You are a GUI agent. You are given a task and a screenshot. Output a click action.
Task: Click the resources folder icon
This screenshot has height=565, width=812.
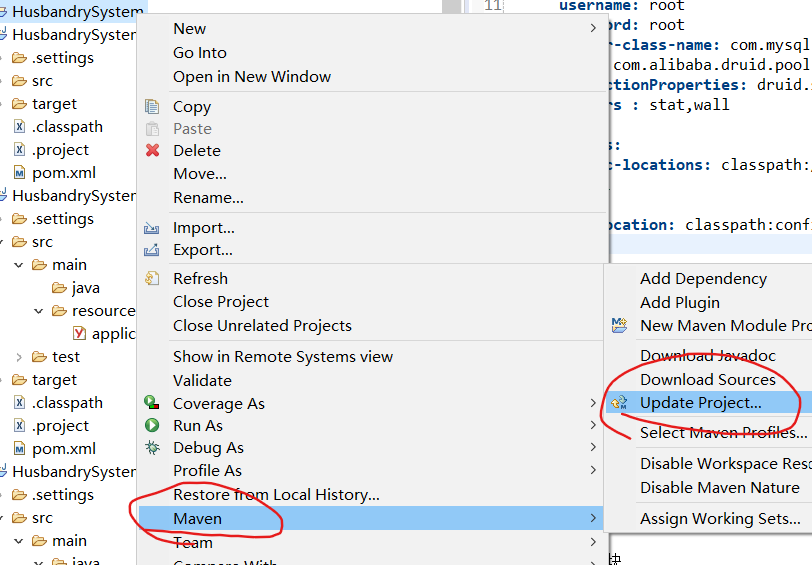pos(60,310)
